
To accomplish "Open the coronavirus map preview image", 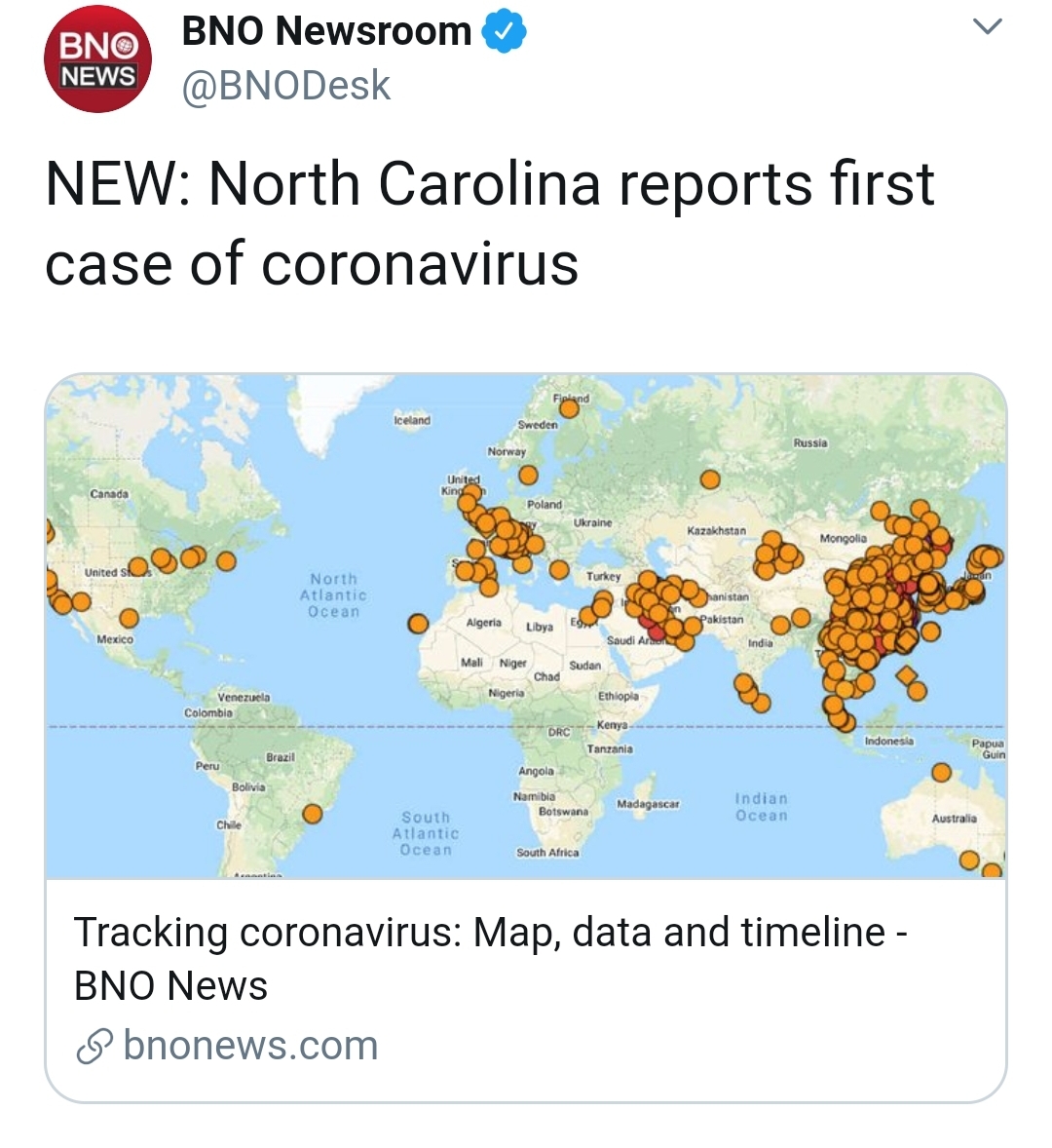I will click(525, 626).
